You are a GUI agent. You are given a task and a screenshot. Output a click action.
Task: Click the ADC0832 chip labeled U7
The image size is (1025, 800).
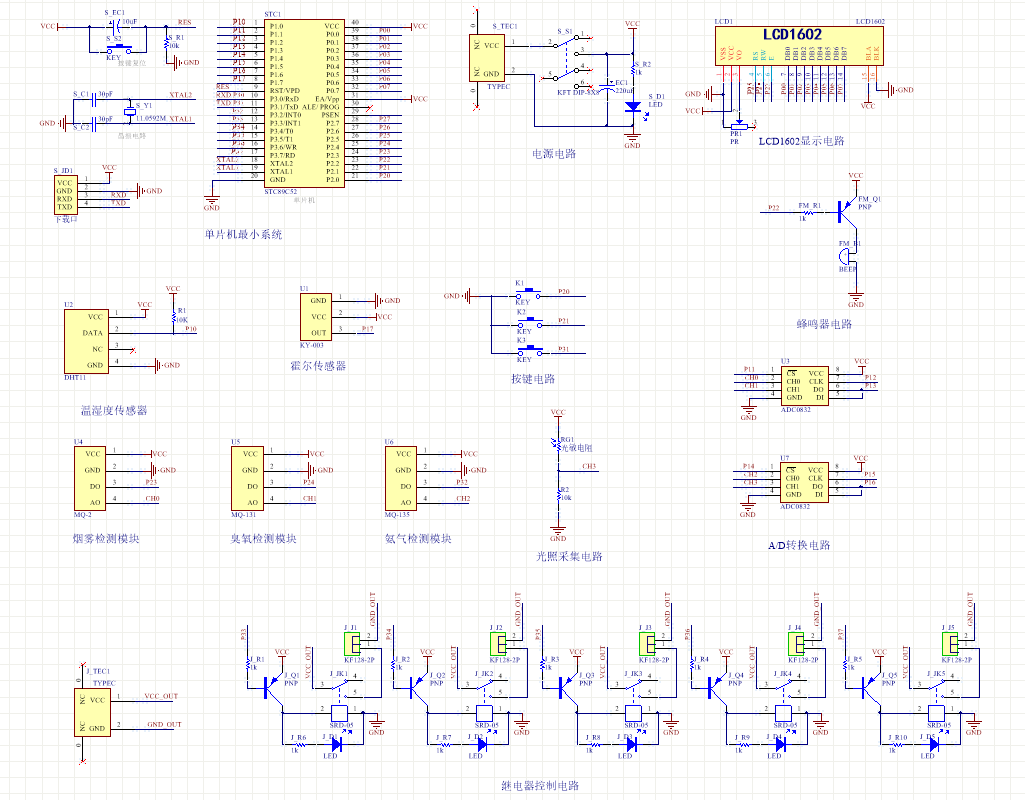point(804,482)
